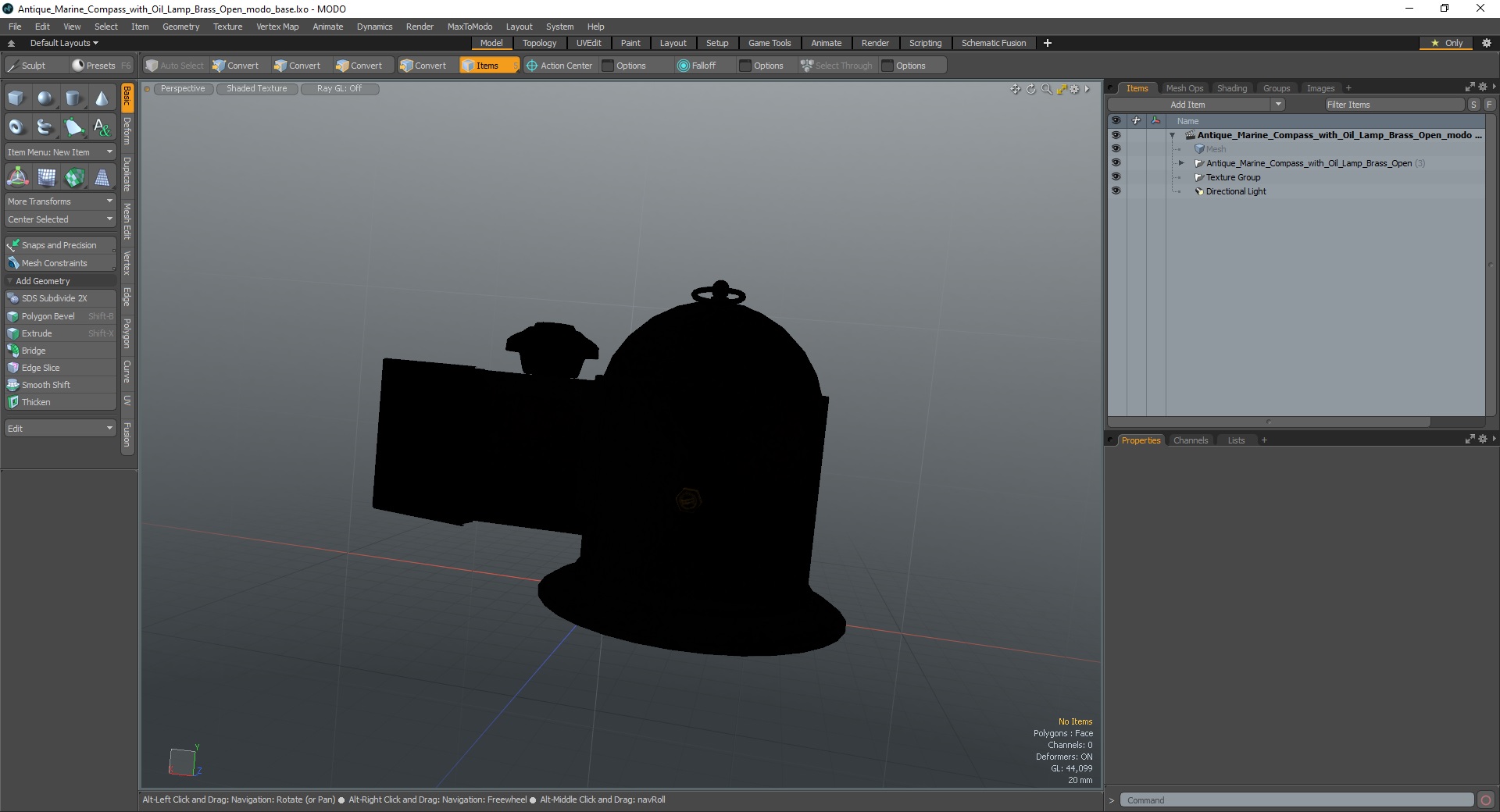Open Item Menu: New Item dropdown
The width and height of the screenshot is (1500, 812).
coord(60,152)
